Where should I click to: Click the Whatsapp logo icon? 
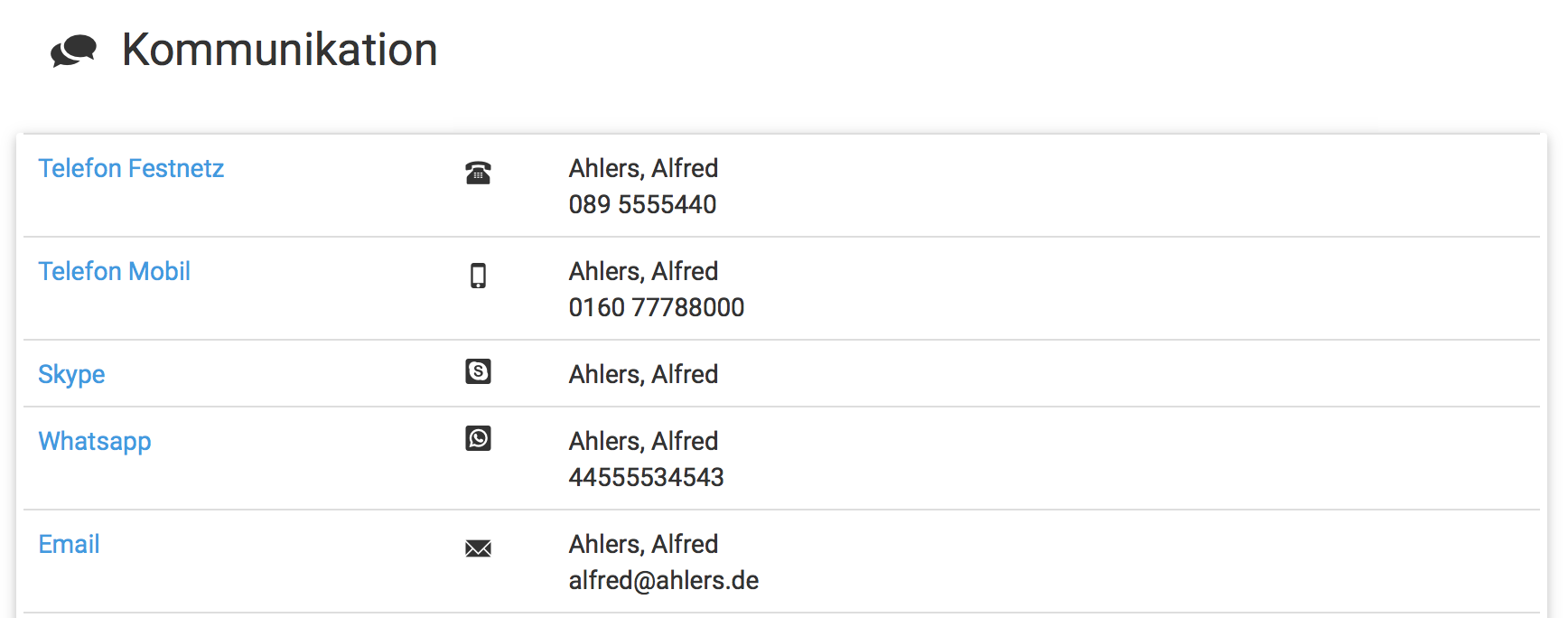click(x=478, y=438)
